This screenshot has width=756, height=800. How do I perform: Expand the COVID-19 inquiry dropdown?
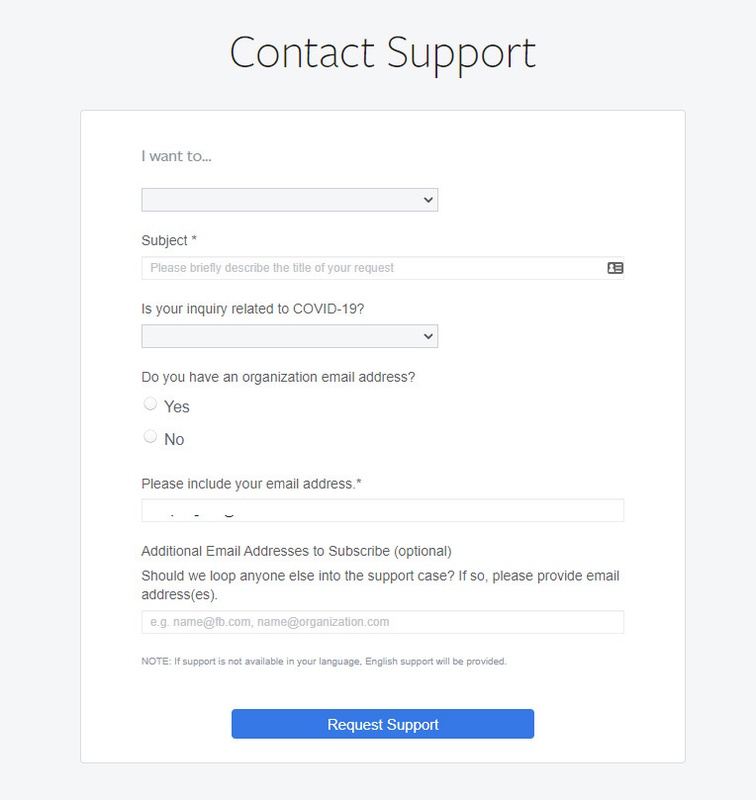click(x=289, y=336)
